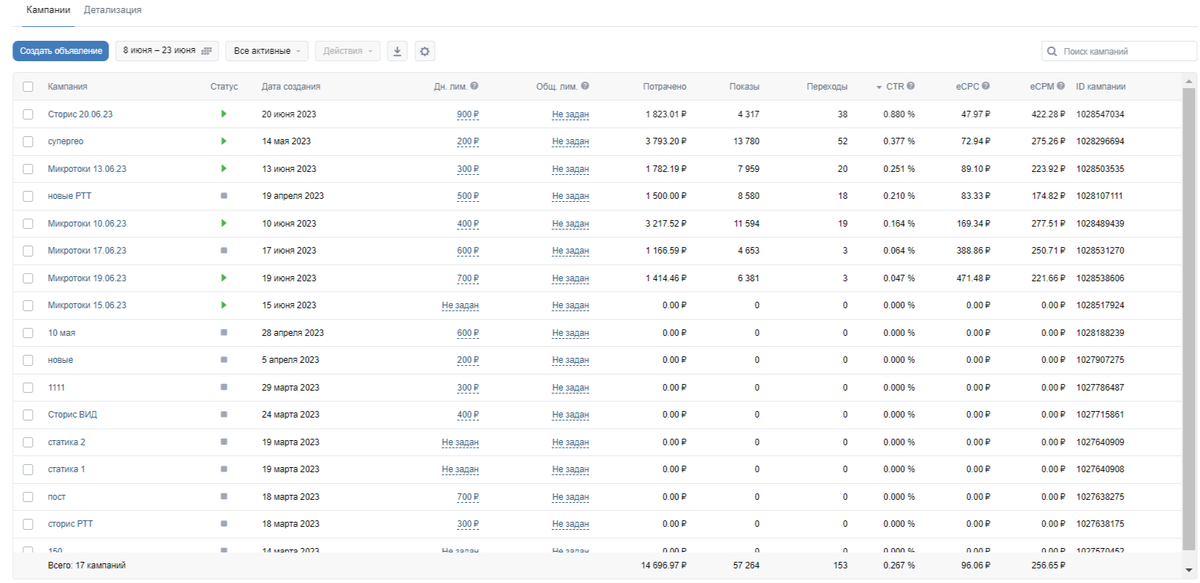This screenshot has width=1200, height=583.
Task: Click the sort arrow before CTR
Action: [879, 87]
